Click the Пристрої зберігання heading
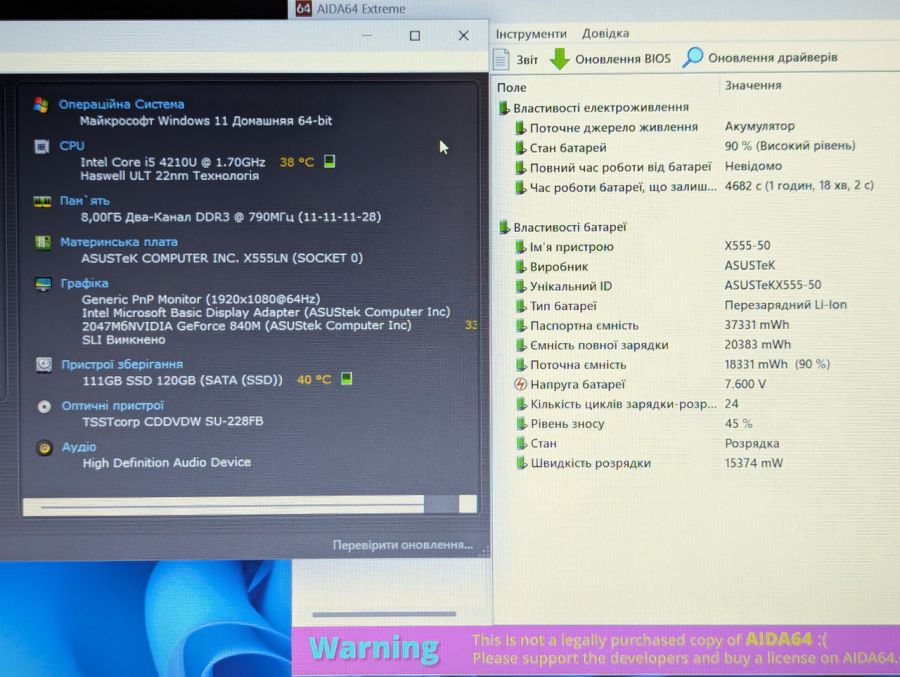The image size is (900, 677). (122, 365)
